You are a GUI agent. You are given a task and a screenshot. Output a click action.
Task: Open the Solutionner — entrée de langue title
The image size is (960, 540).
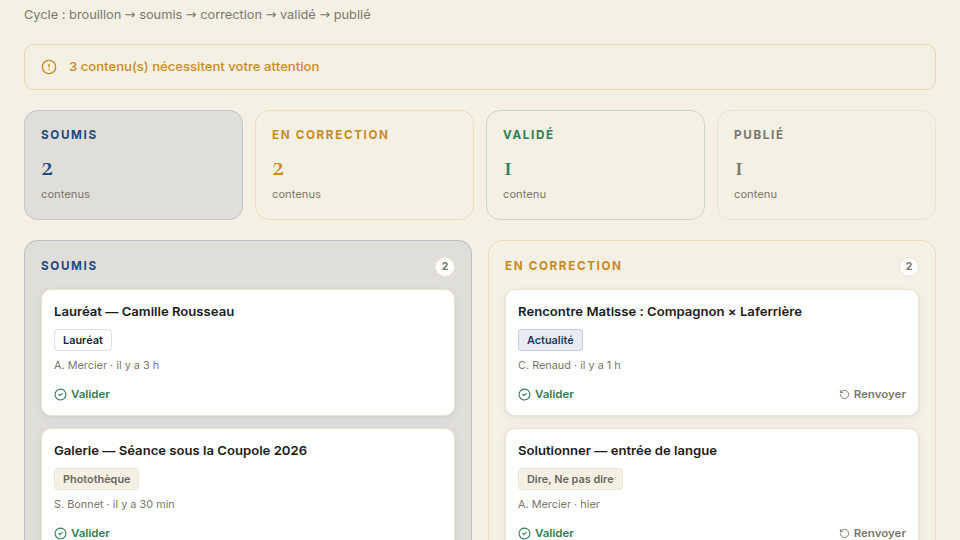(x=617, y=451)
